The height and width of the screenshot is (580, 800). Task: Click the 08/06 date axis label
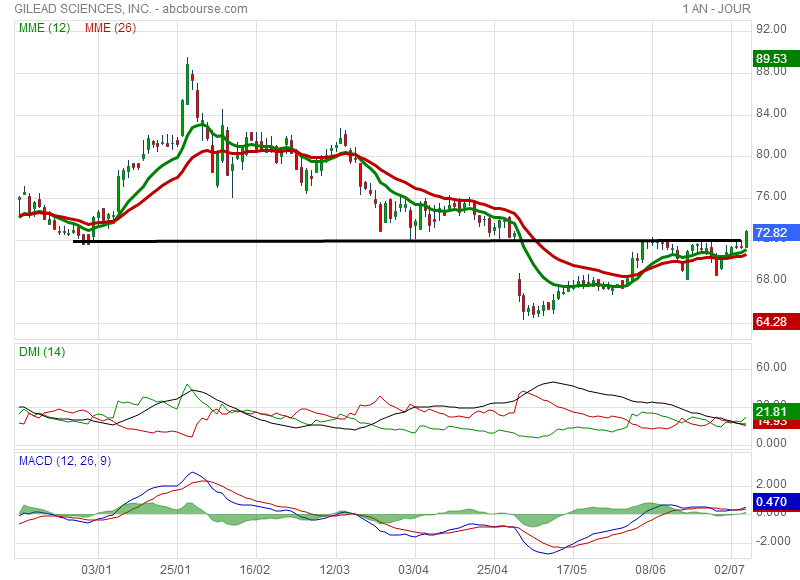click(651, 569)
